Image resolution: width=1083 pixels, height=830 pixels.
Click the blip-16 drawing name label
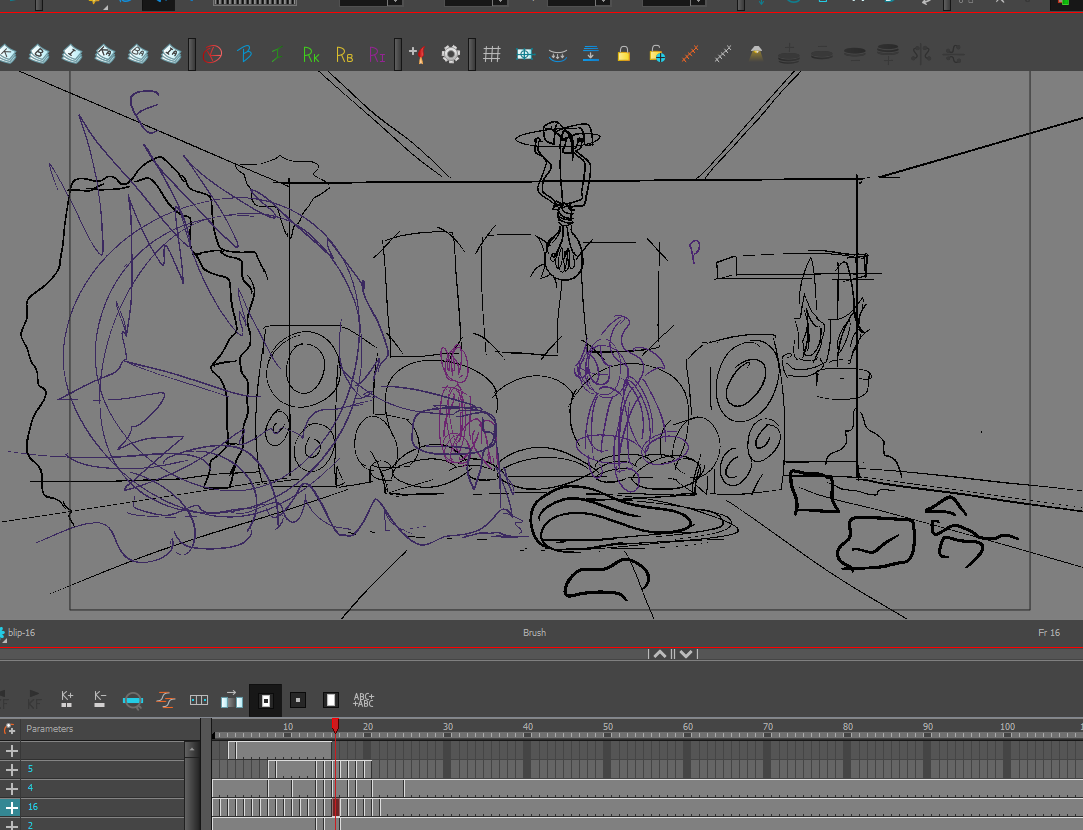(21, 633)
